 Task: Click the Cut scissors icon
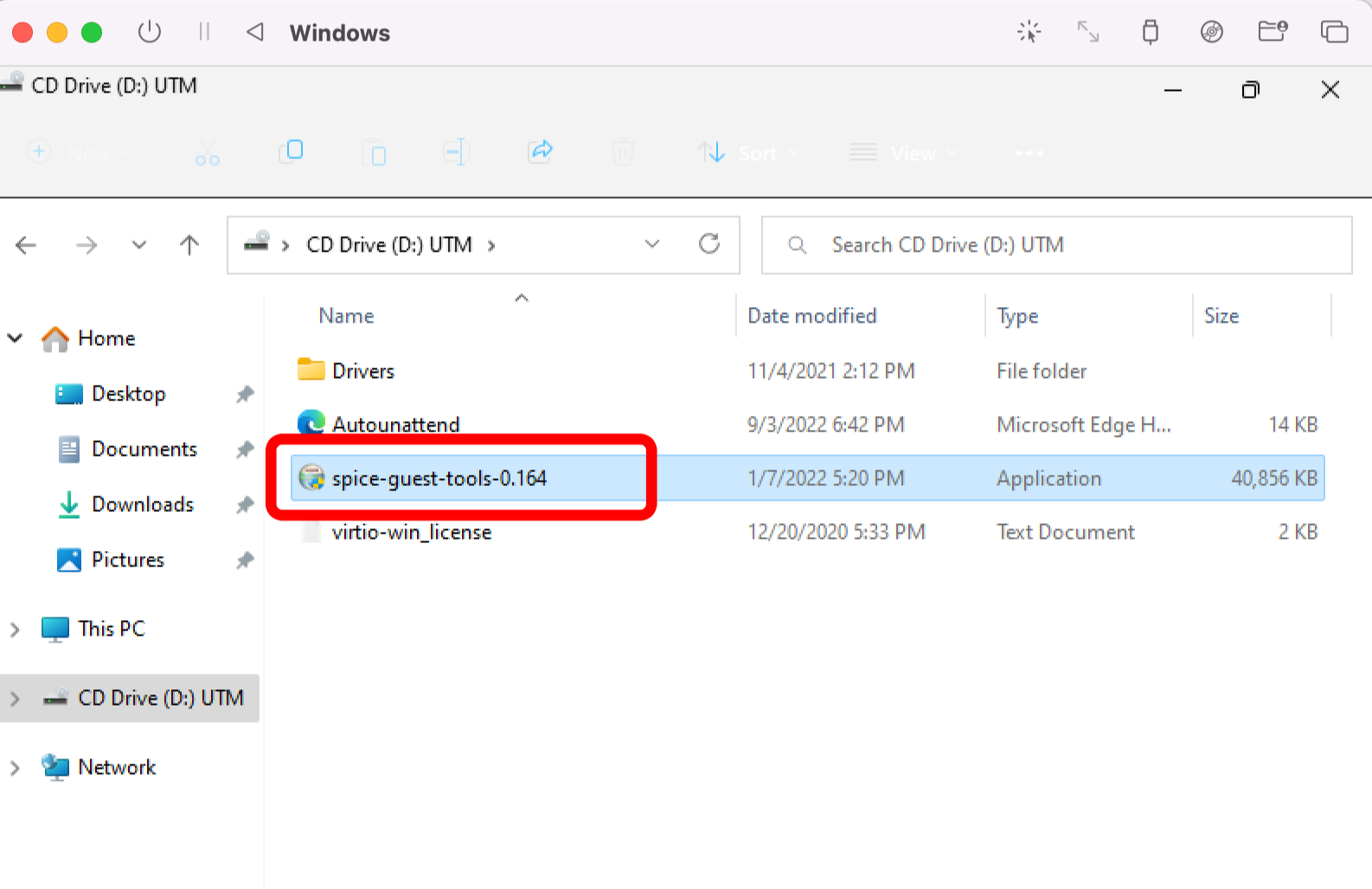click(208, 153)
